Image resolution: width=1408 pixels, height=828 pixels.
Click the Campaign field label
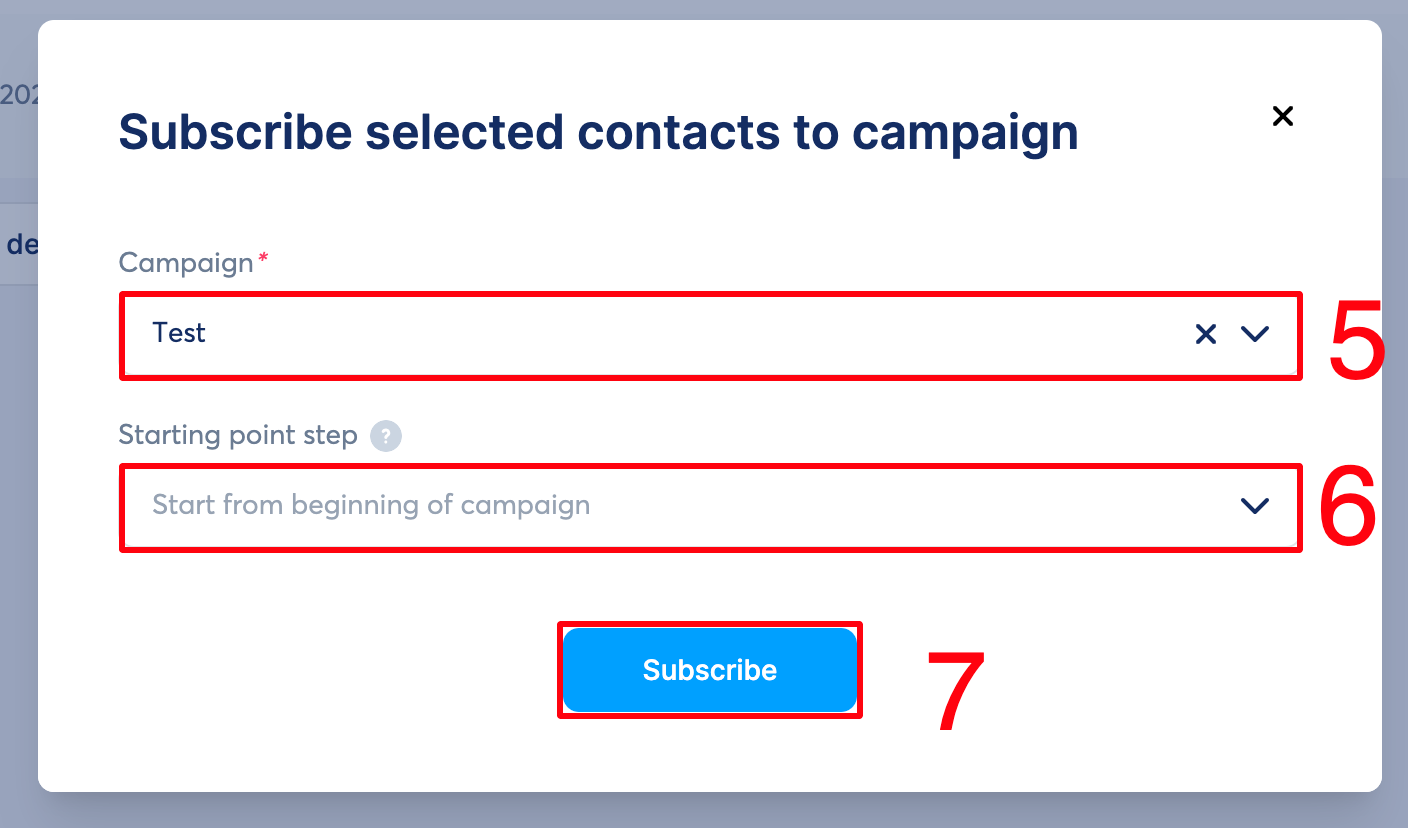point(186,263)
